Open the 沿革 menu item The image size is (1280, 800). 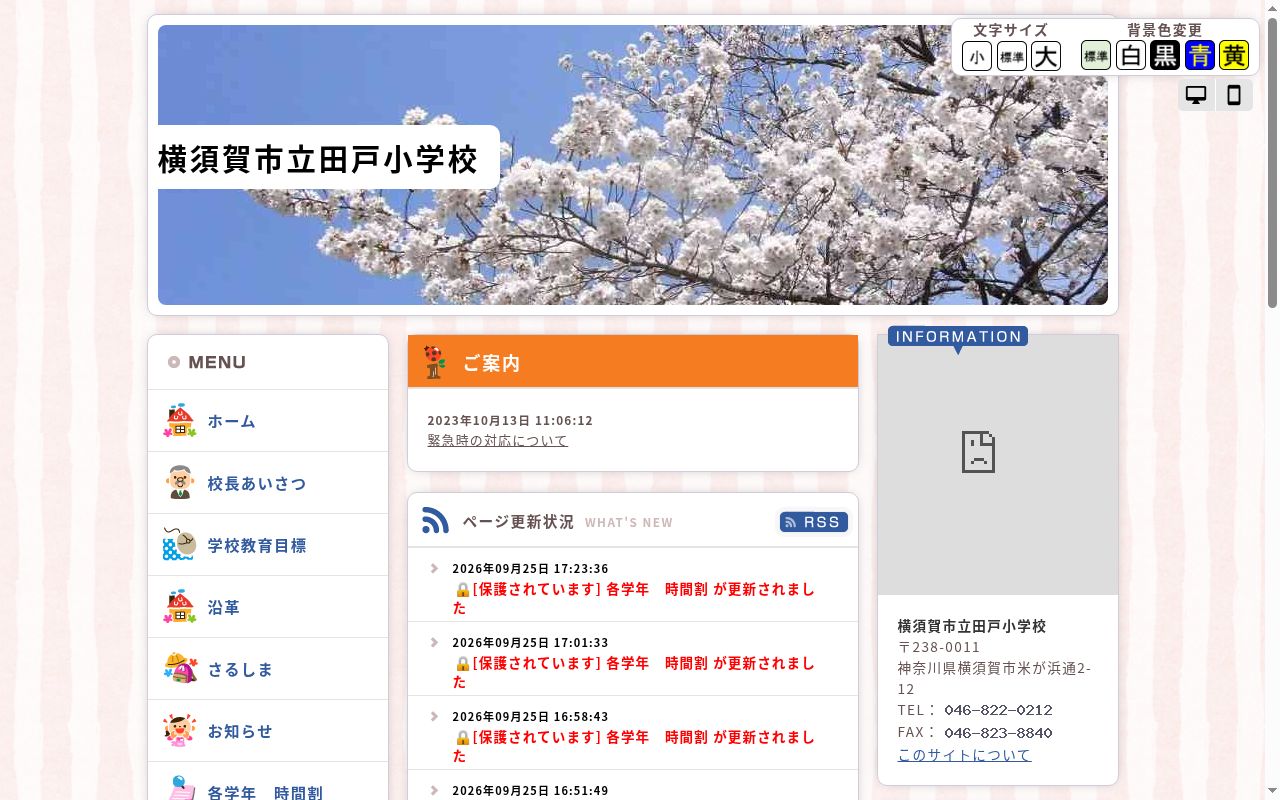point(268,607)
